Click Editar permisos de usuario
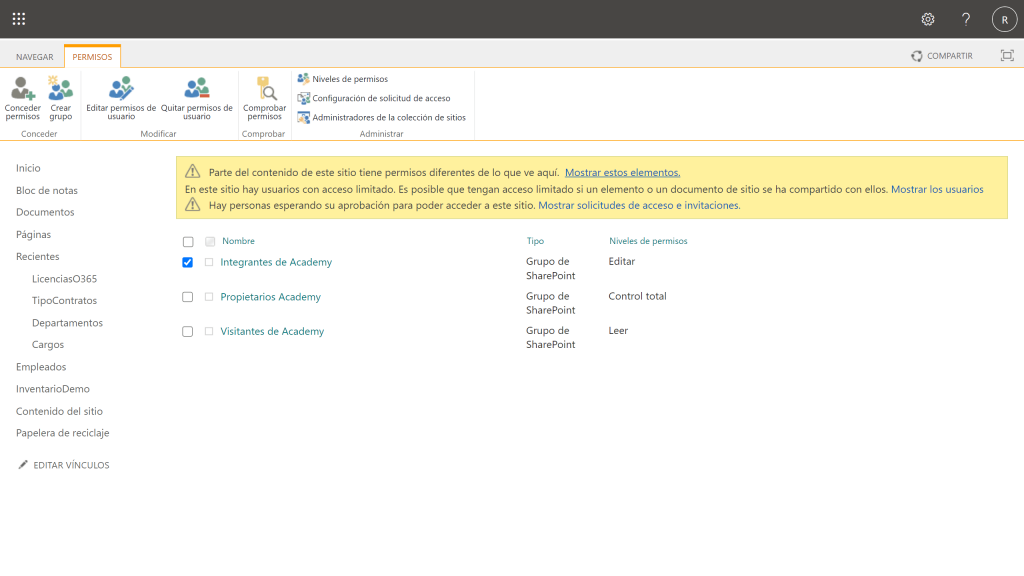Screen dimensions: 1024x576 (121, 97)
